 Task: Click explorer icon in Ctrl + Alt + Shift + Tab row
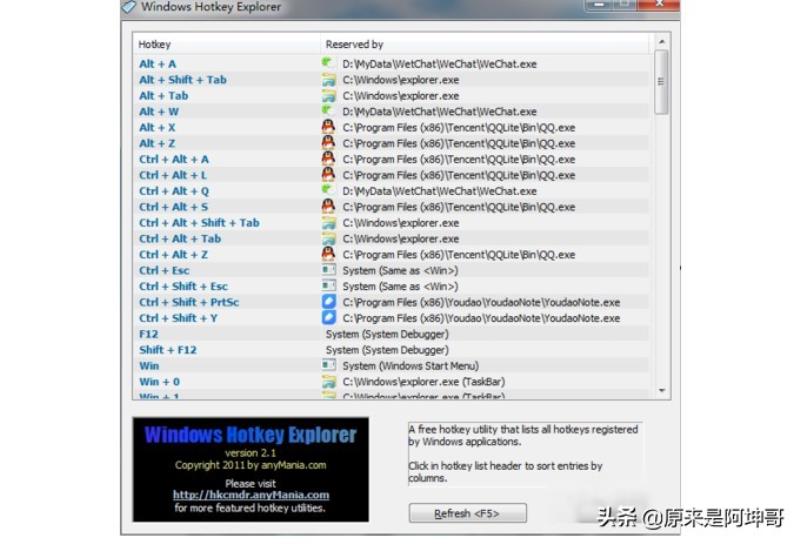pyautogui.click(x=329, y=222)
